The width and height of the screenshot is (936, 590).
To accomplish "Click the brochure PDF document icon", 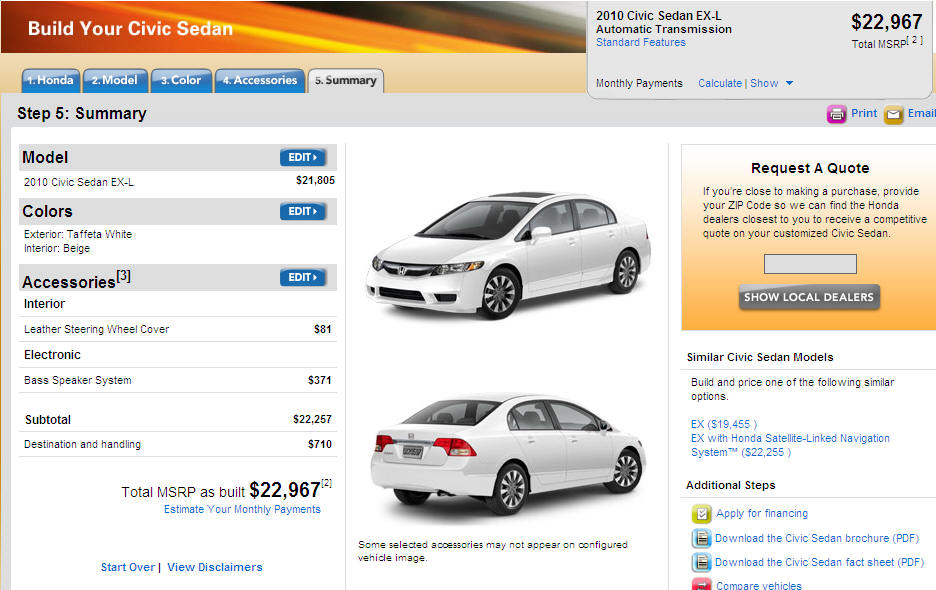I will click(x=701, y=538).
